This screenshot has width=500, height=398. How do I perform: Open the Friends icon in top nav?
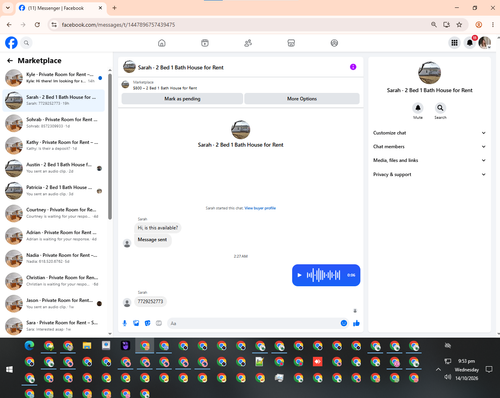(248, 43)
